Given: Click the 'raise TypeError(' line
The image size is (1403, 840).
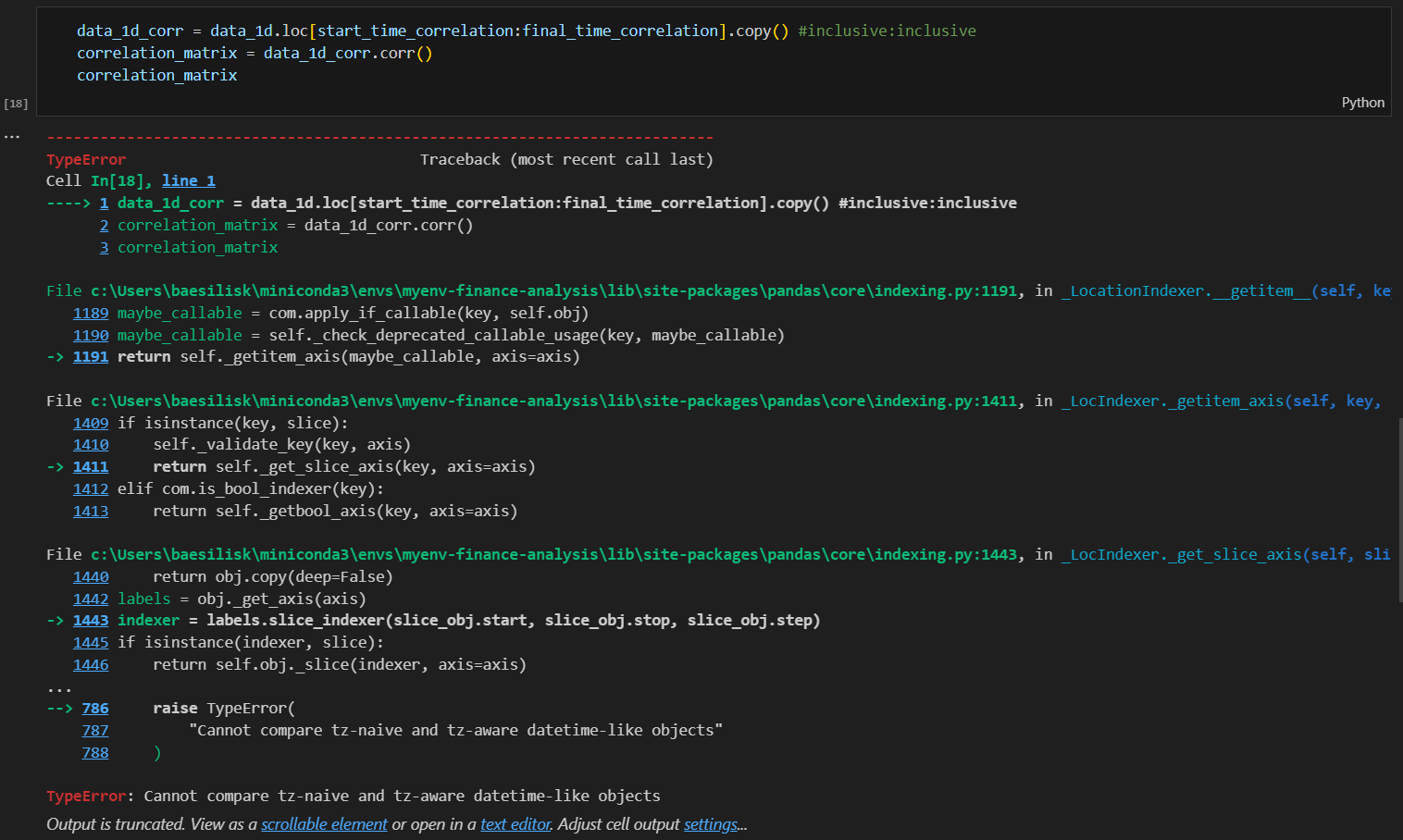Looking at the screenshot, I should [x=224, y=709].
